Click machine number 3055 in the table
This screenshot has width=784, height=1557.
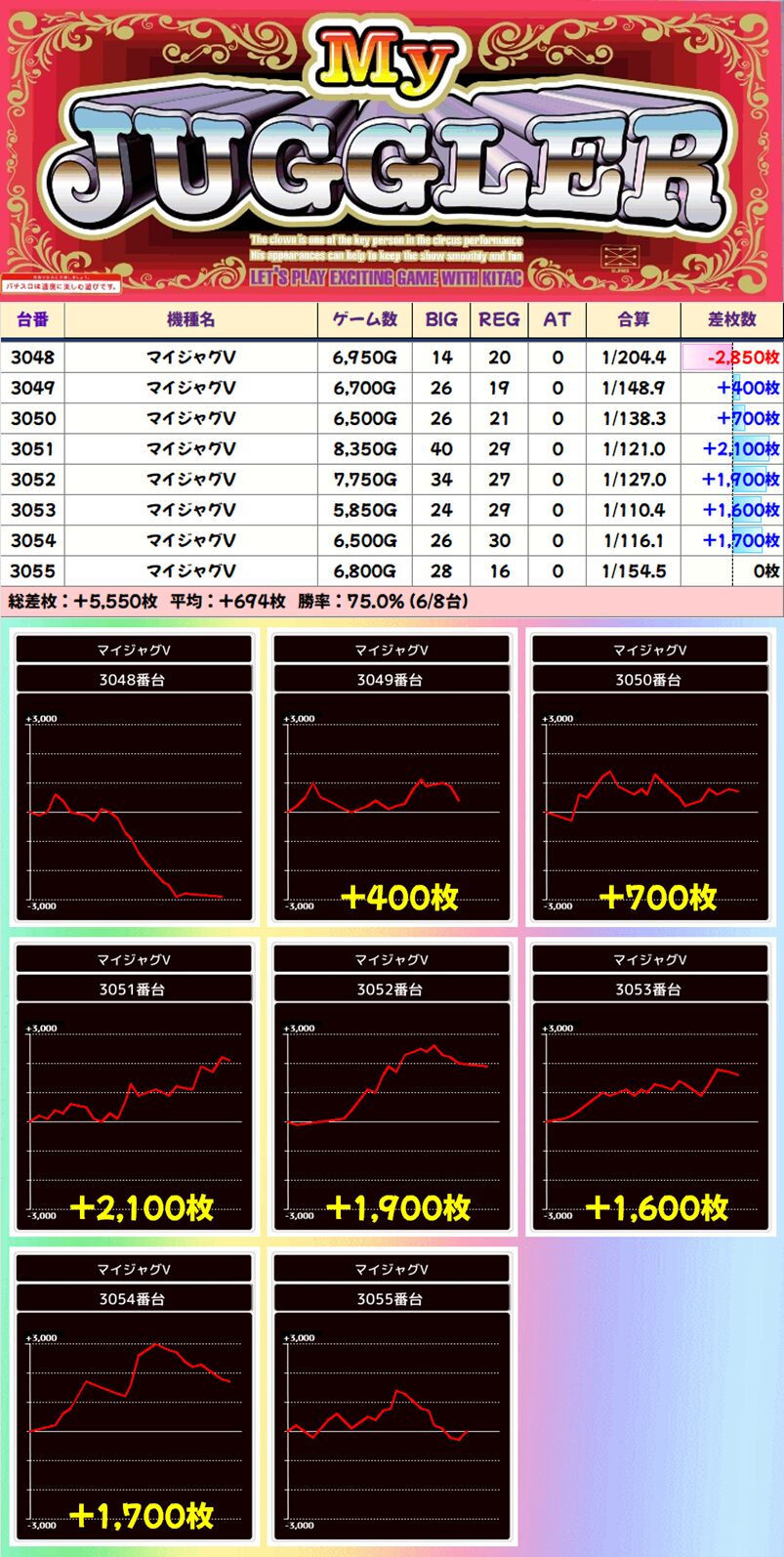pyautogui.click(x=33, y=571)
